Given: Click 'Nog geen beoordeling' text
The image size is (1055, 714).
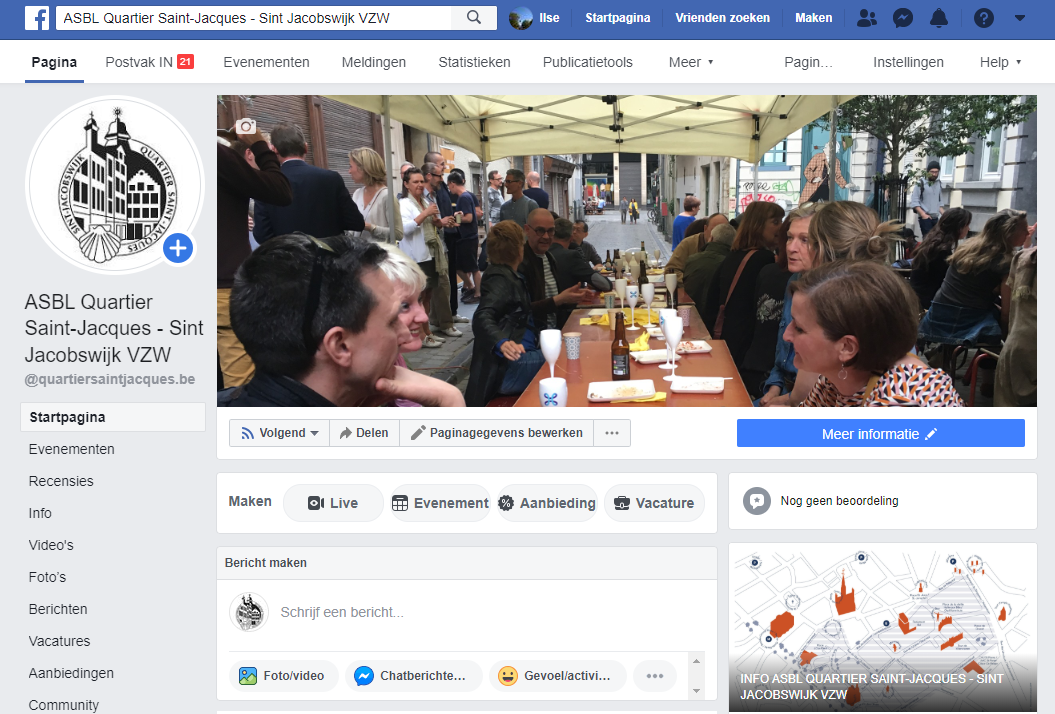Looking at the screenshot, I should click(x=839, y=501).
